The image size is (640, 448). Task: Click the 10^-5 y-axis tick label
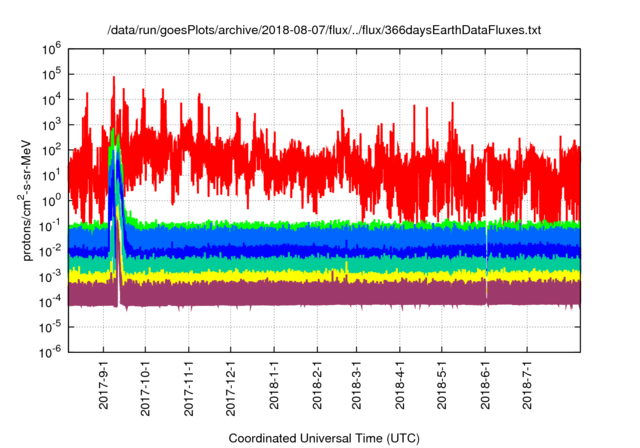(x=50, y=327)
